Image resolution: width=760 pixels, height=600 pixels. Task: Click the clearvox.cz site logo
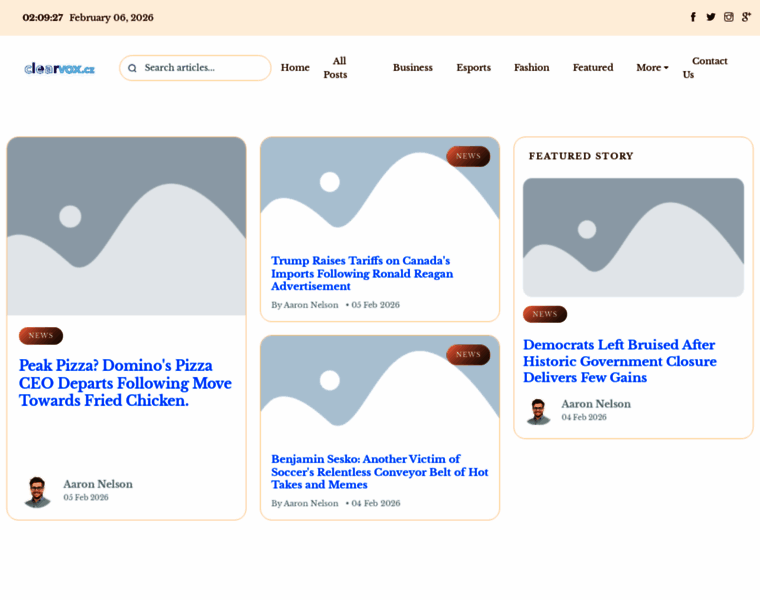click(x=60, y=68)
